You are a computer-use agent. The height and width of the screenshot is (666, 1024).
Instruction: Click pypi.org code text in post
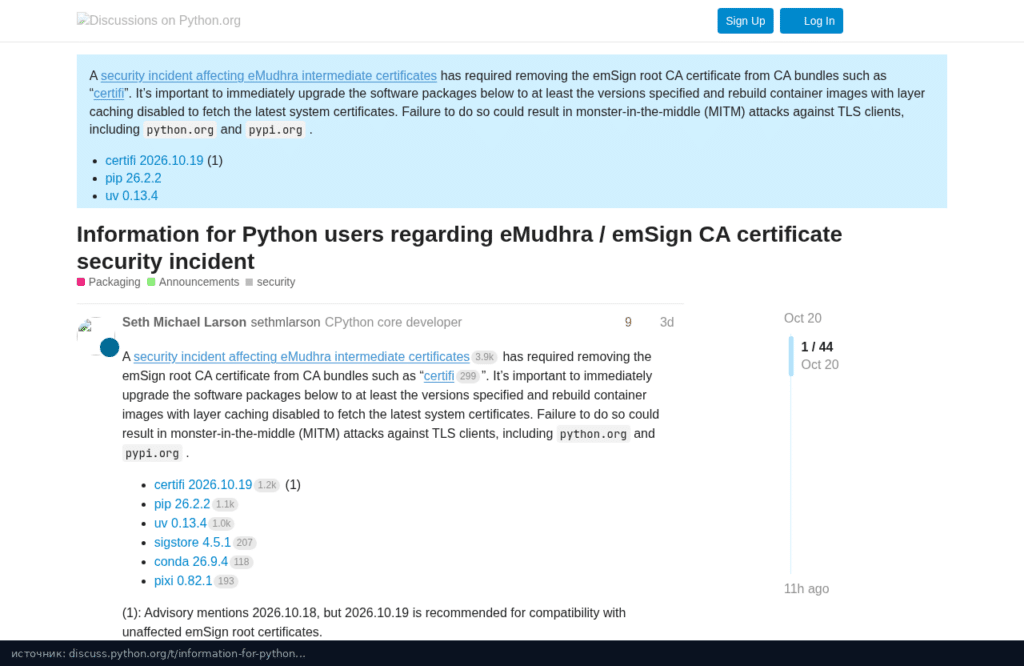tap(152, 453)
